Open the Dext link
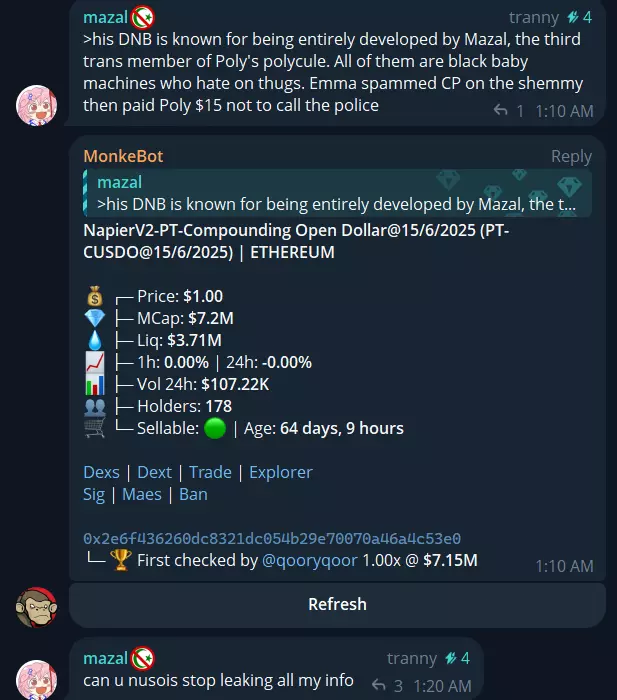 coord(154,472)
